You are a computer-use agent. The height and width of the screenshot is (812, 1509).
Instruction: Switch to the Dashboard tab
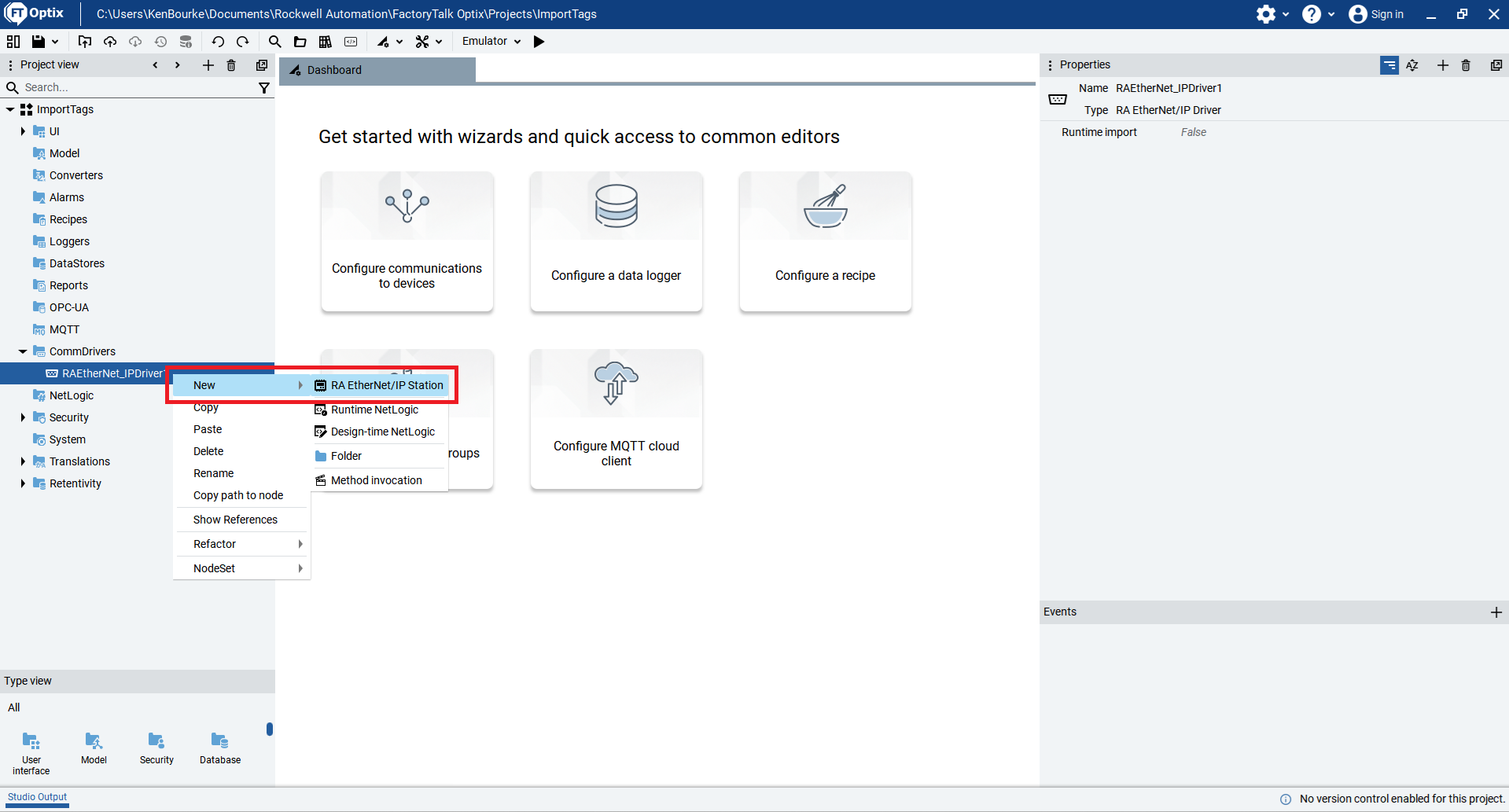377,70
